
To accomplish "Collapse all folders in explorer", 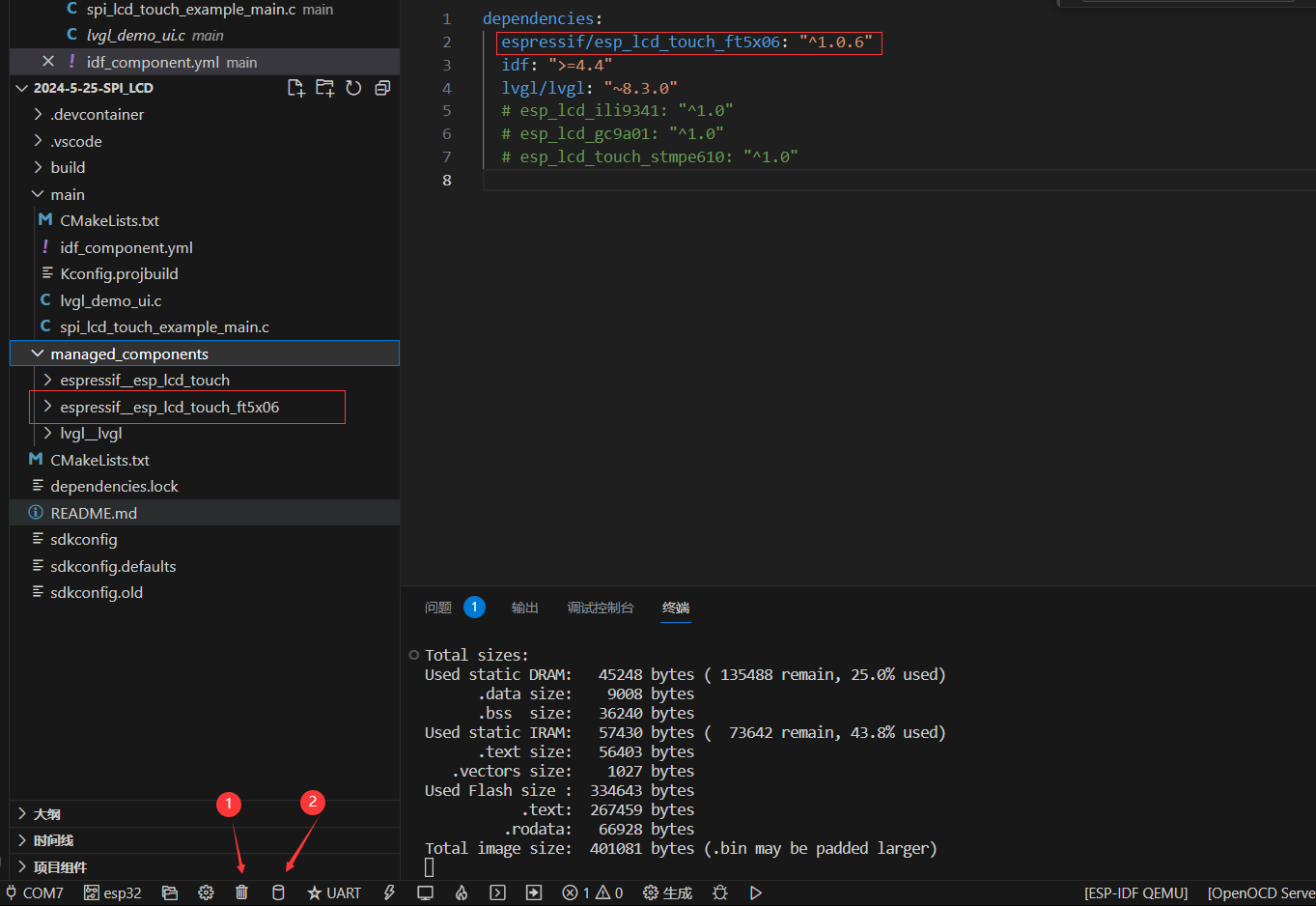I will (382, 88).
